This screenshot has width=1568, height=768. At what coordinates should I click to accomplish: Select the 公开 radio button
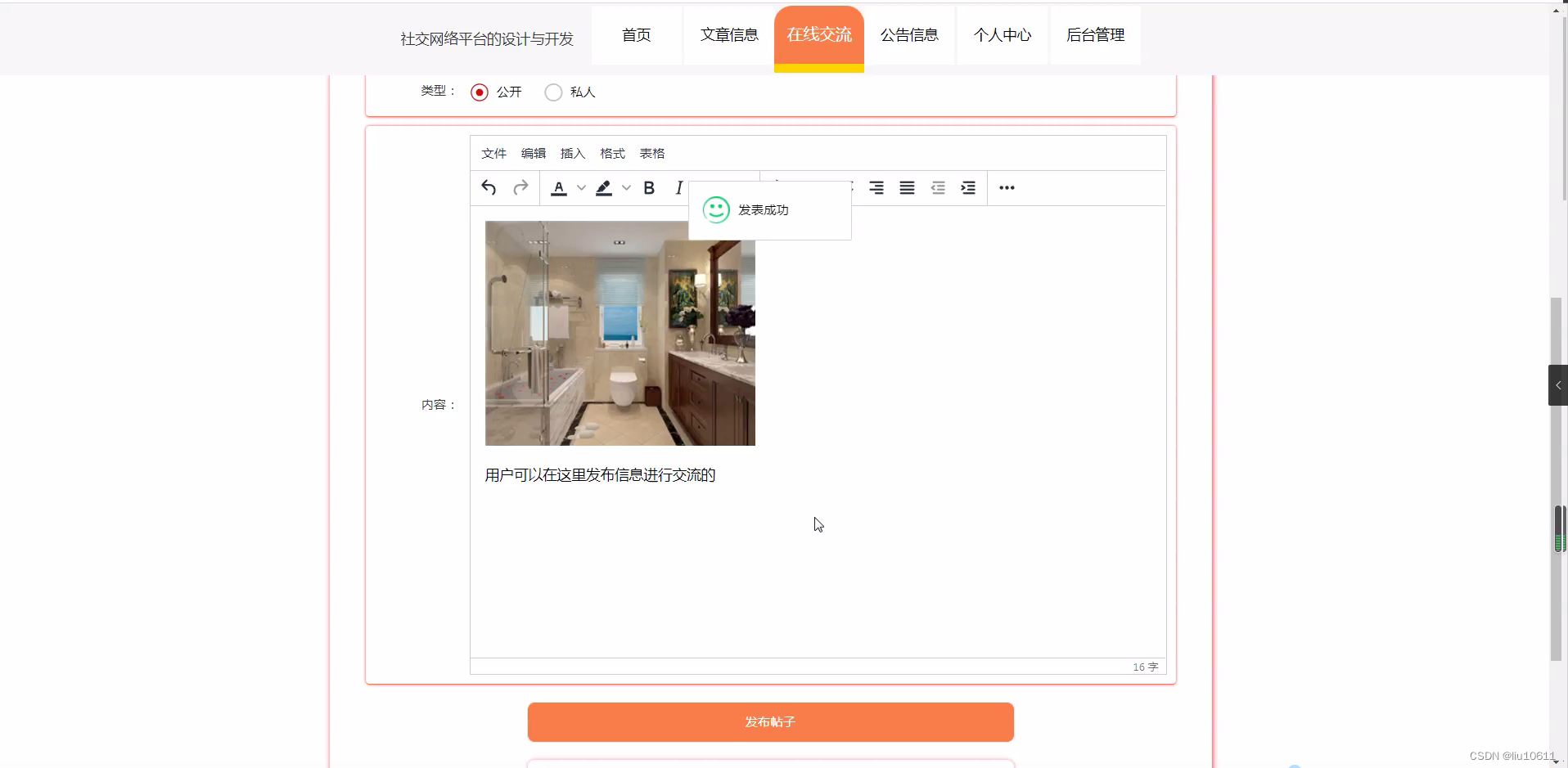[x=479, y=92]
